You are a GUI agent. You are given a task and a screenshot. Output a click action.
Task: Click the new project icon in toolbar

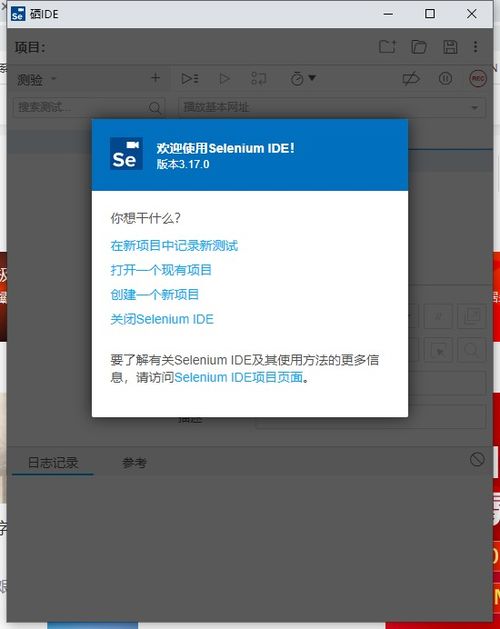click(x=387, y=47)
